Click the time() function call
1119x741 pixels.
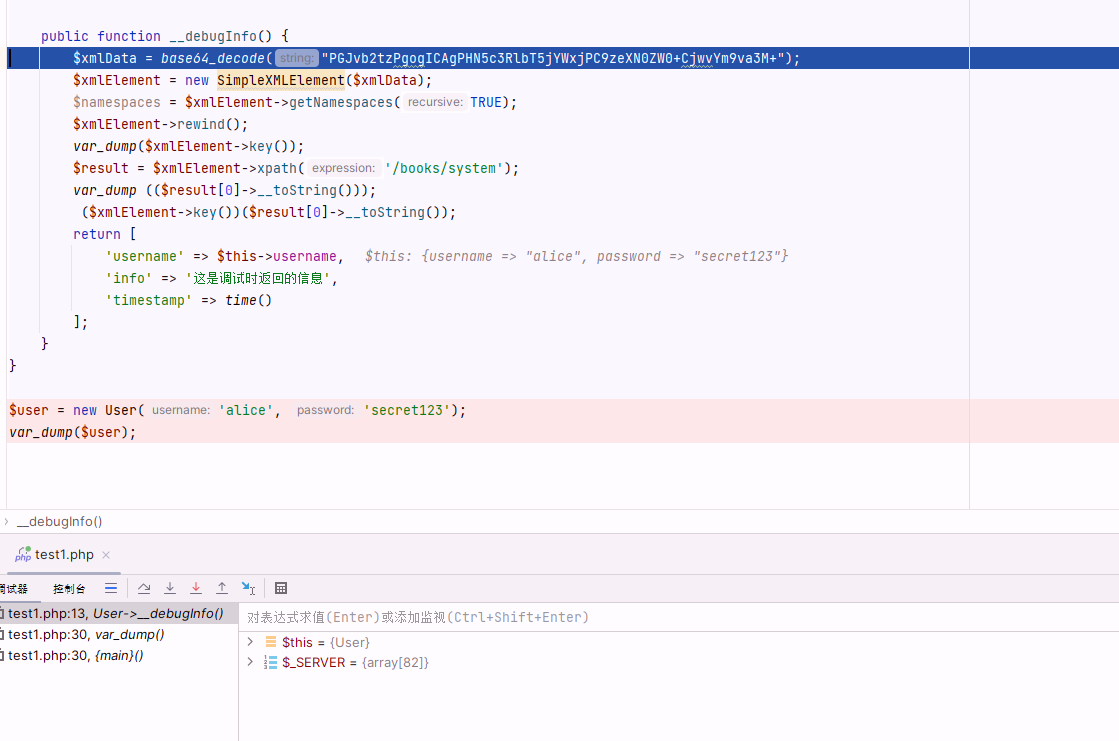pos(248,301)
